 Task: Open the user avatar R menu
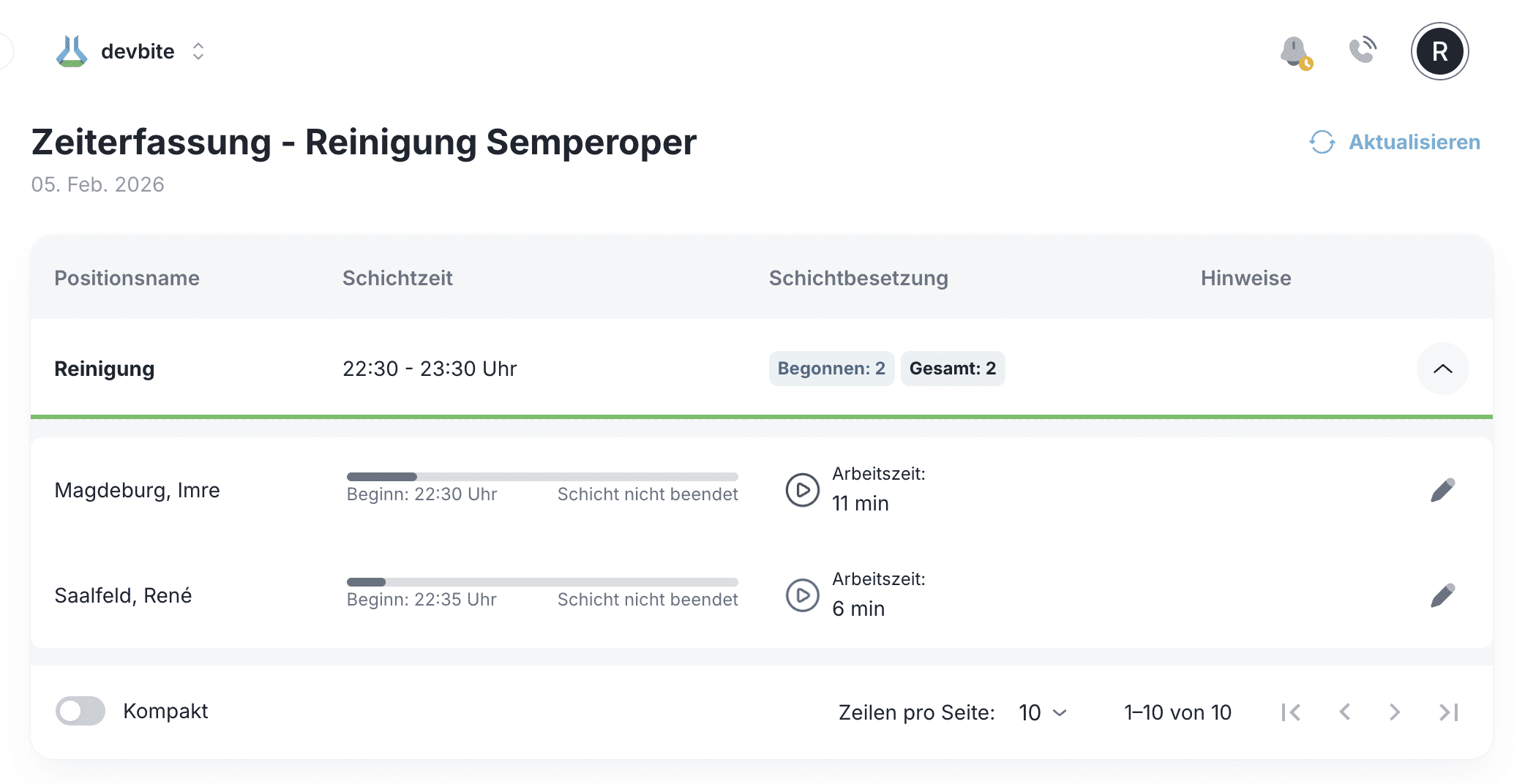(1439, 51)
